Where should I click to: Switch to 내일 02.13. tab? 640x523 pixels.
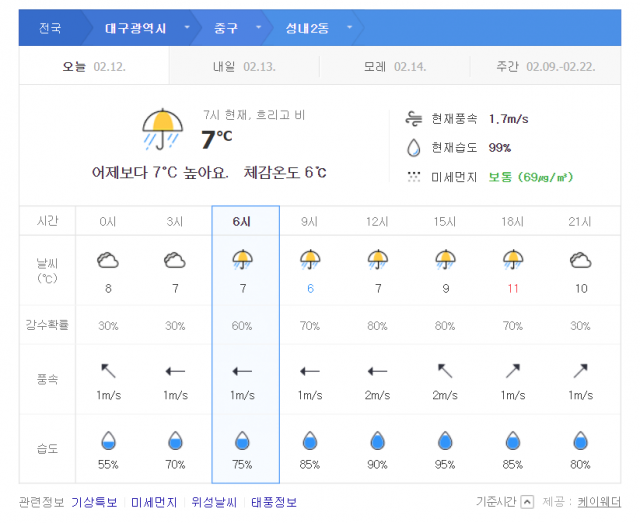click(x=244, y=66)
